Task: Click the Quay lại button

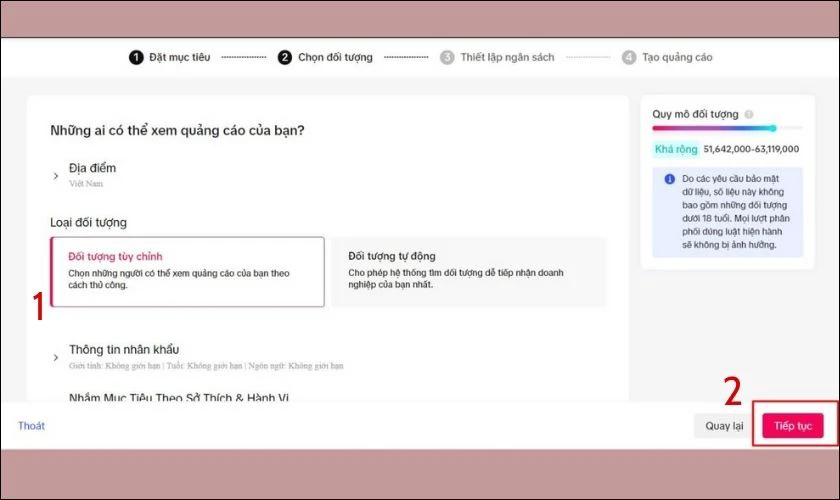Action: coord(724,426)
